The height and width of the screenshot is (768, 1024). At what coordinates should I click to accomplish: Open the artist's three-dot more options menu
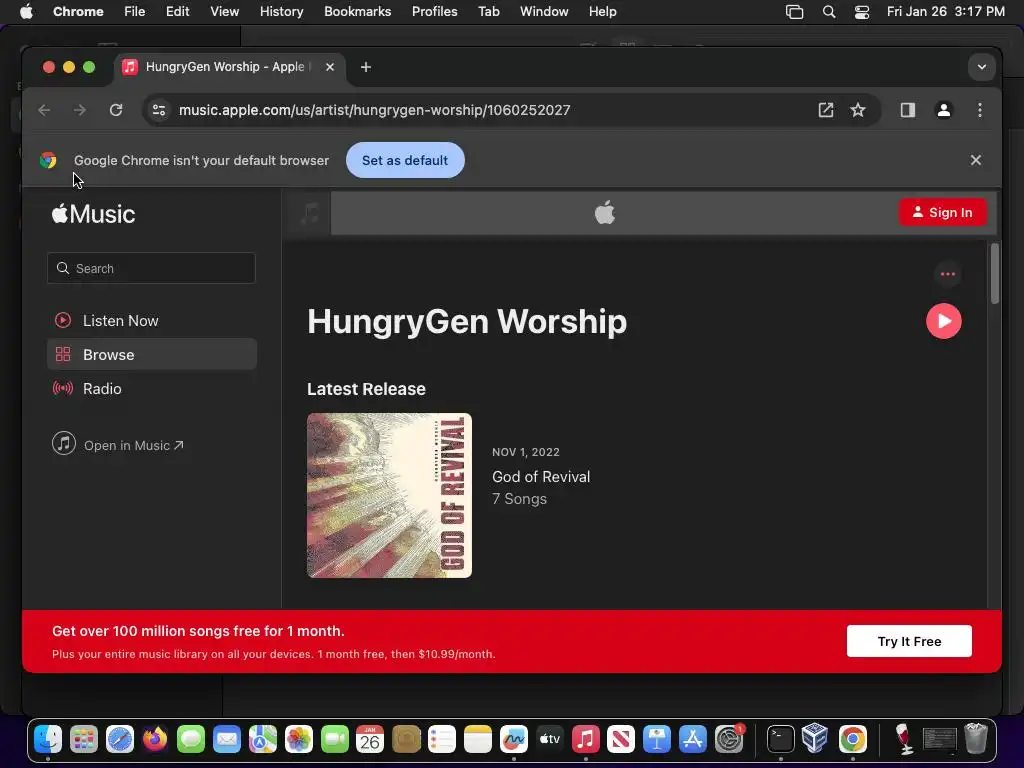(948, 274)
